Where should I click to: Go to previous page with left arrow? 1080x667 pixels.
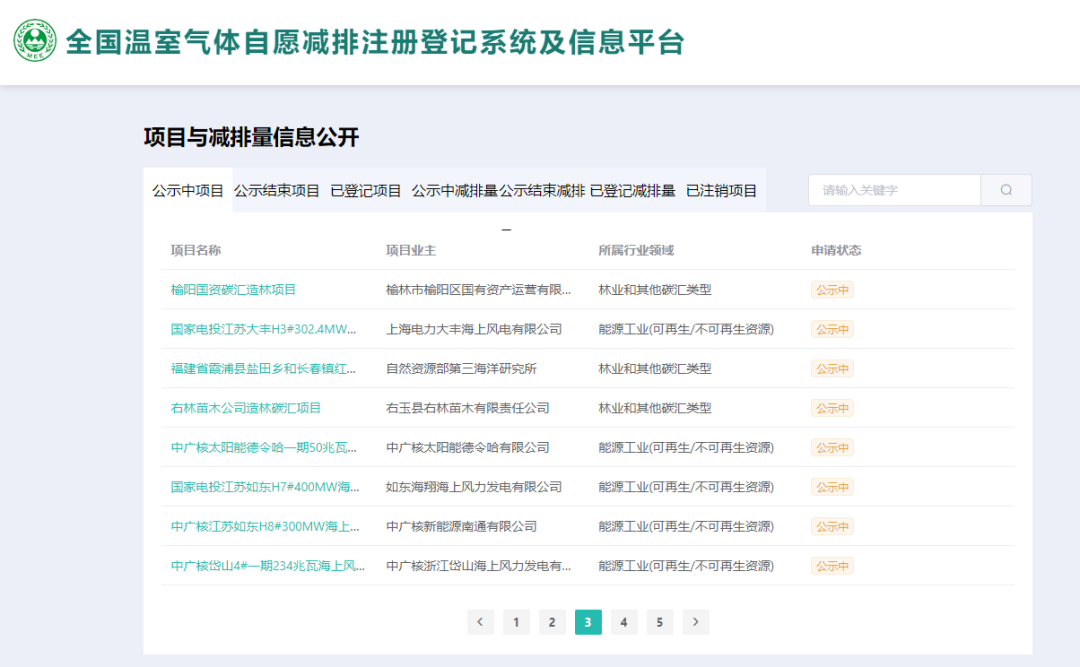(x=480, y=622)
